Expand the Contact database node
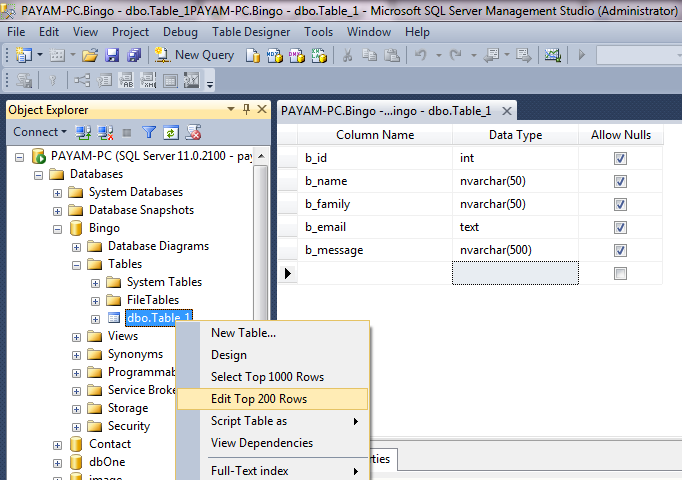 coord(57,445)
